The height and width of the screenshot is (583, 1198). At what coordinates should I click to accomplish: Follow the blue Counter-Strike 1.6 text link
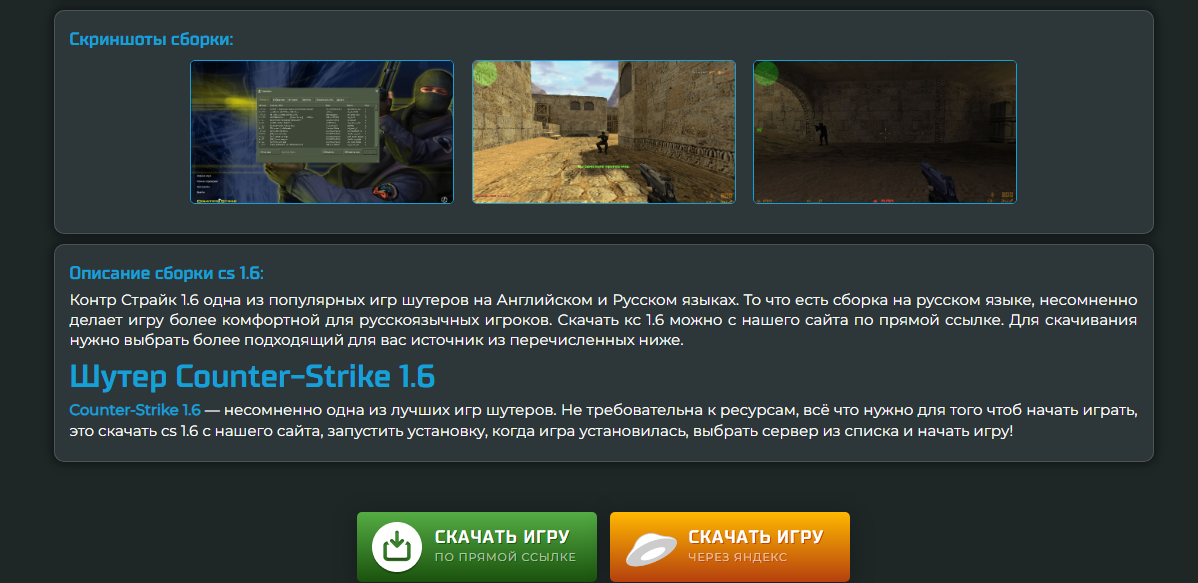135,410
